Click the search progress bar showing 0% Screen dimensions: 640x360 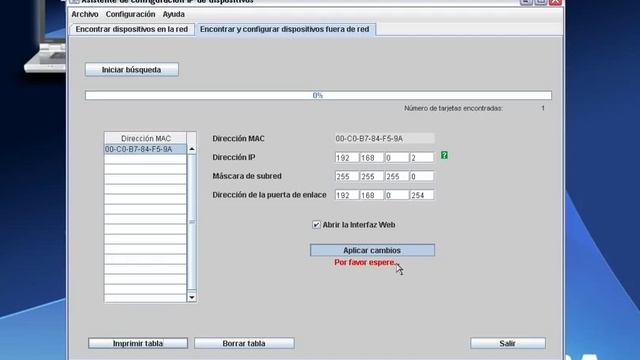point(318,96)
